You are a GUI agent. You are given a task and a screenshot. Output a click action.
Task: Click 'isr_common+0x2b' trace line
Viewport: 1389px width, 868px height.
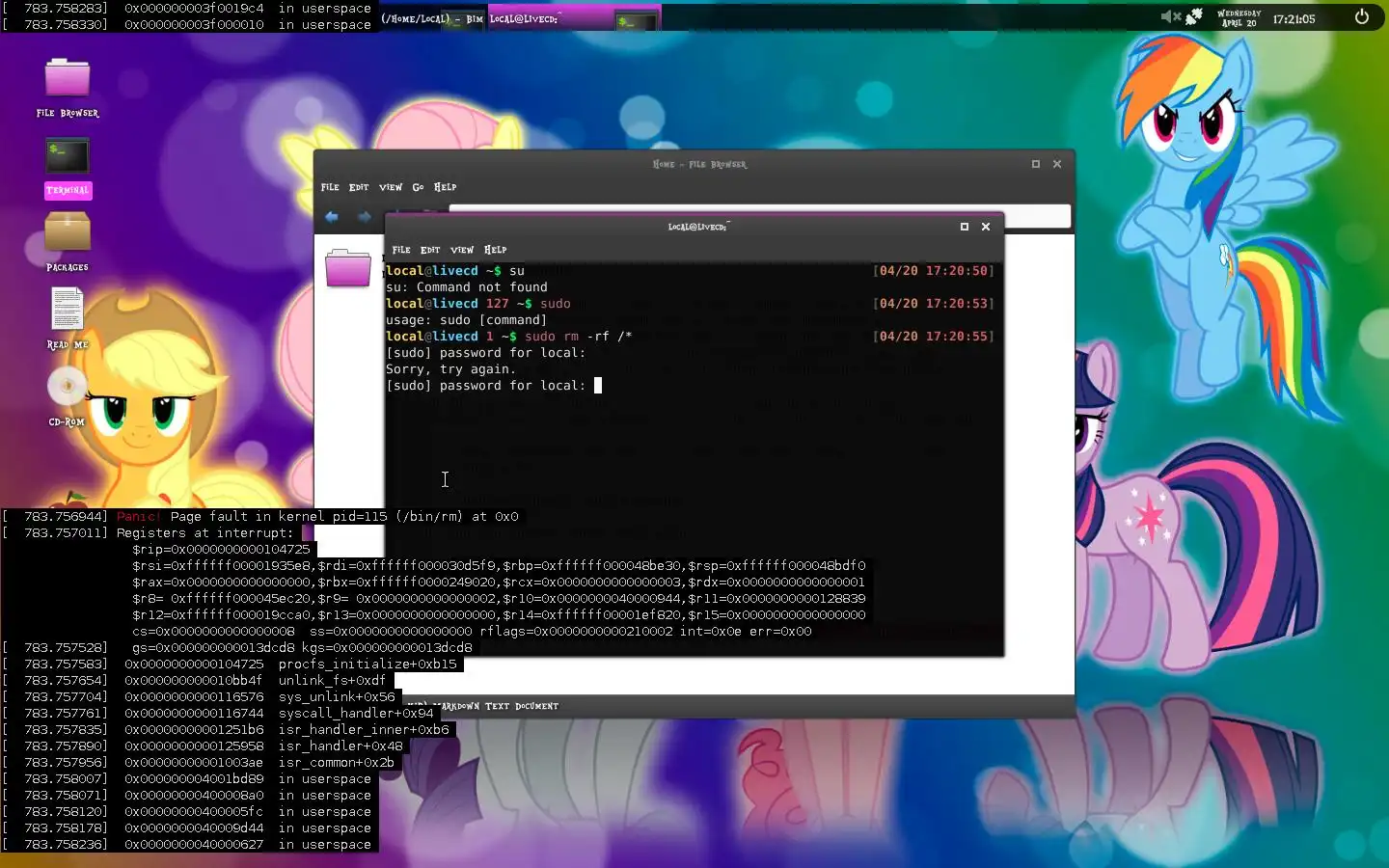pyautogui.click(x=337, y=763)
